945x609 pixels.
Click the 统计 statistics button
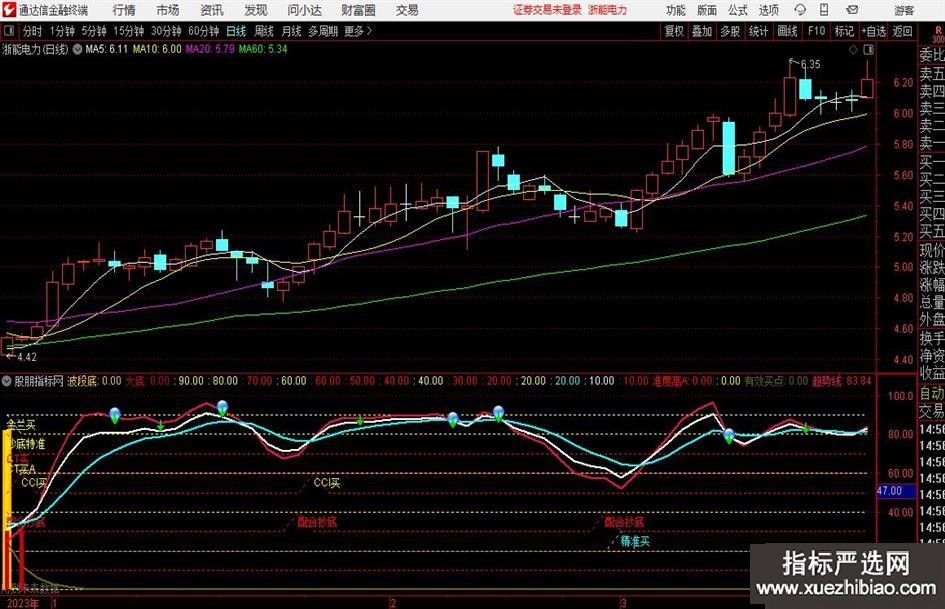point(758,31)
